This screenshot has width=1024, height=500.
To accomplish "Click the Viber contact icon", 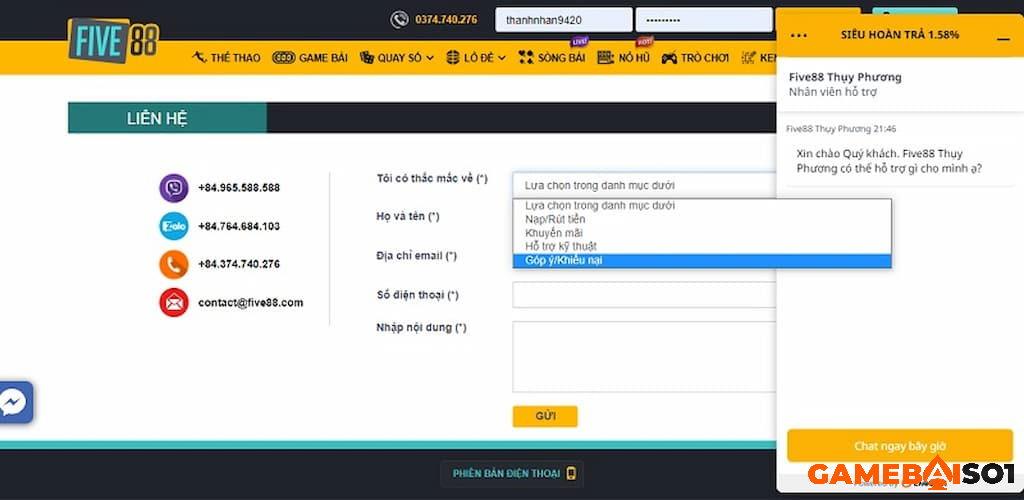I will tap(174, 188).
